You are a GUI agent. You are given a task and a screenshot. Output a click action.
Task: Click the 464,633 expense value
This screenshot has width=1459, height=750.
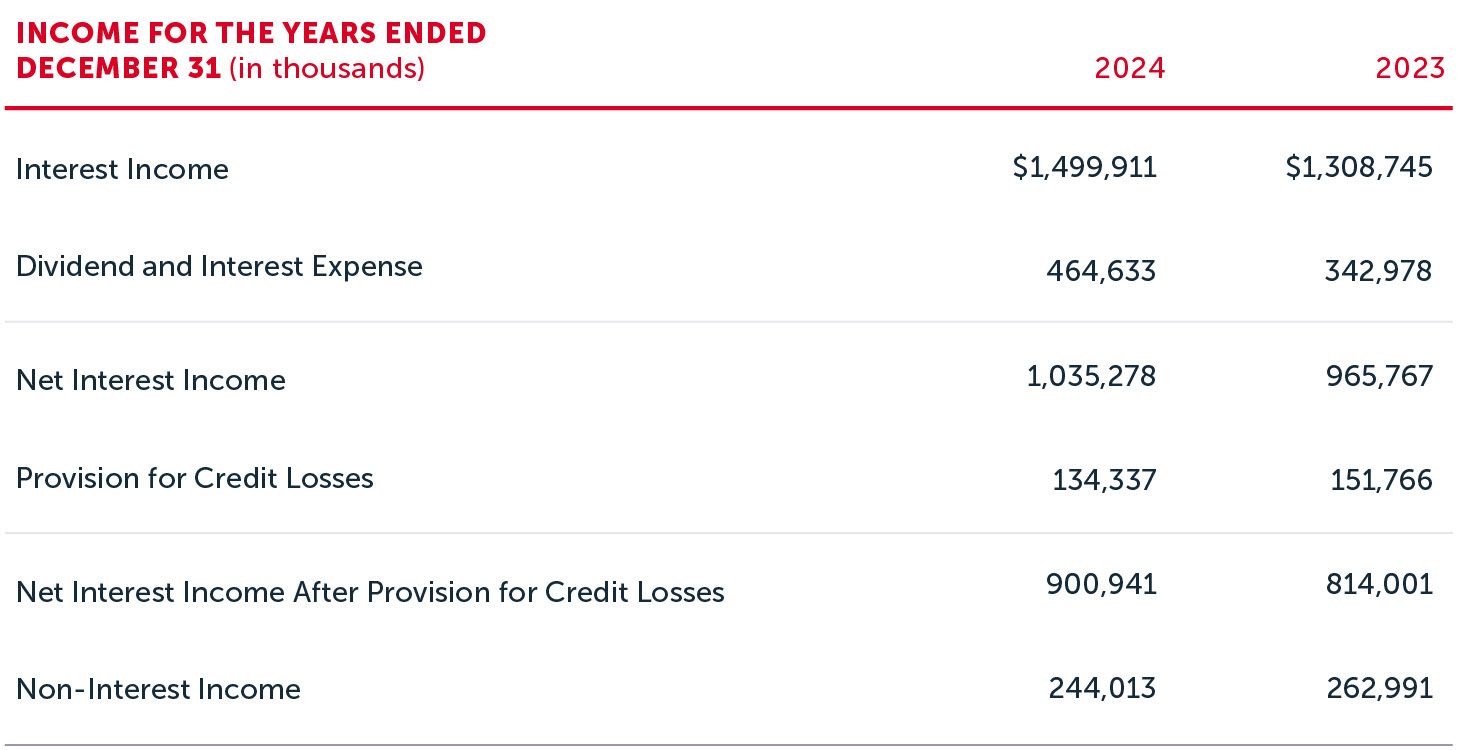click(x=1101, y=271)
